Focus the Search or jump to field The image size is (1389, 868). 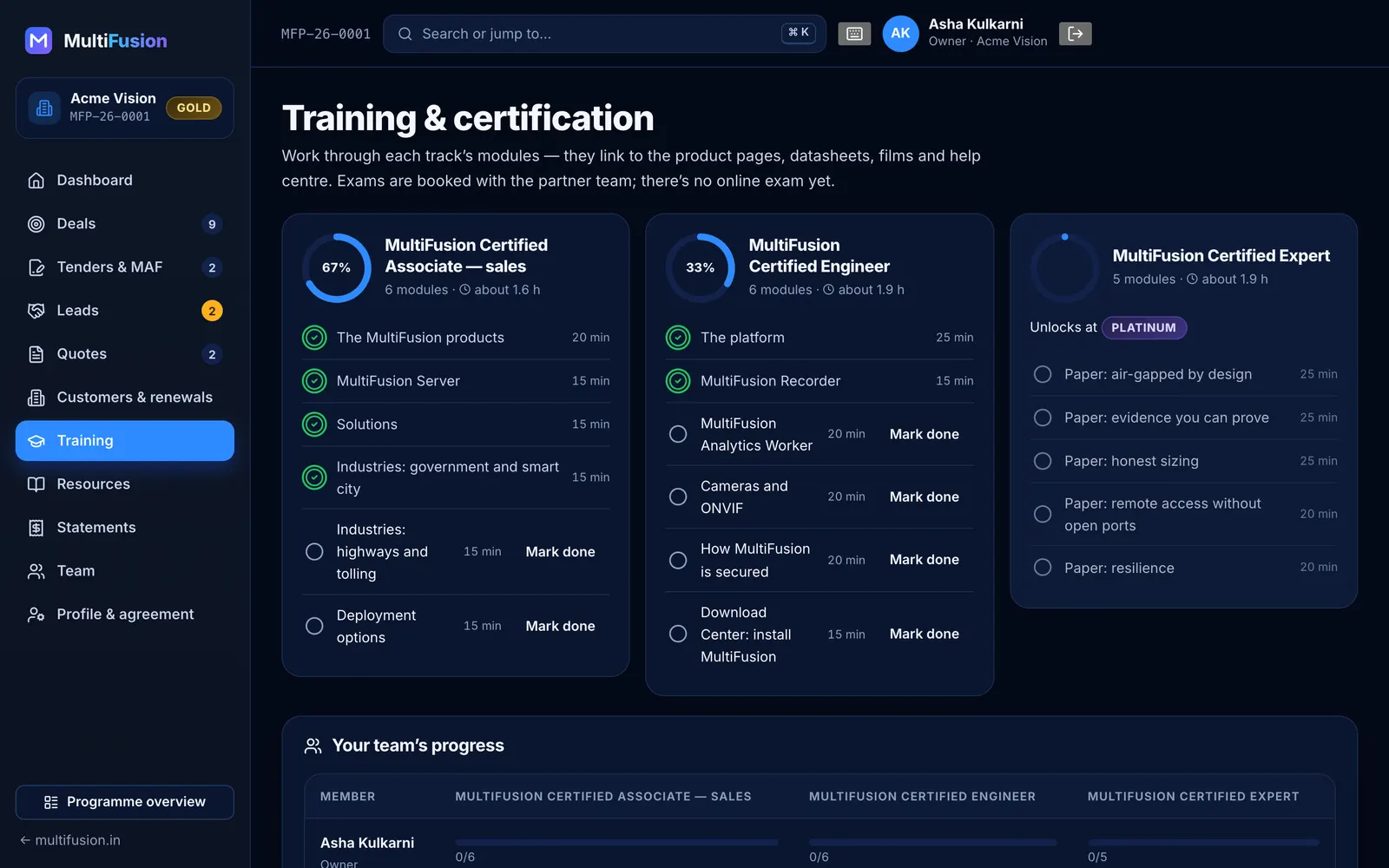click(x=604, y=34)
